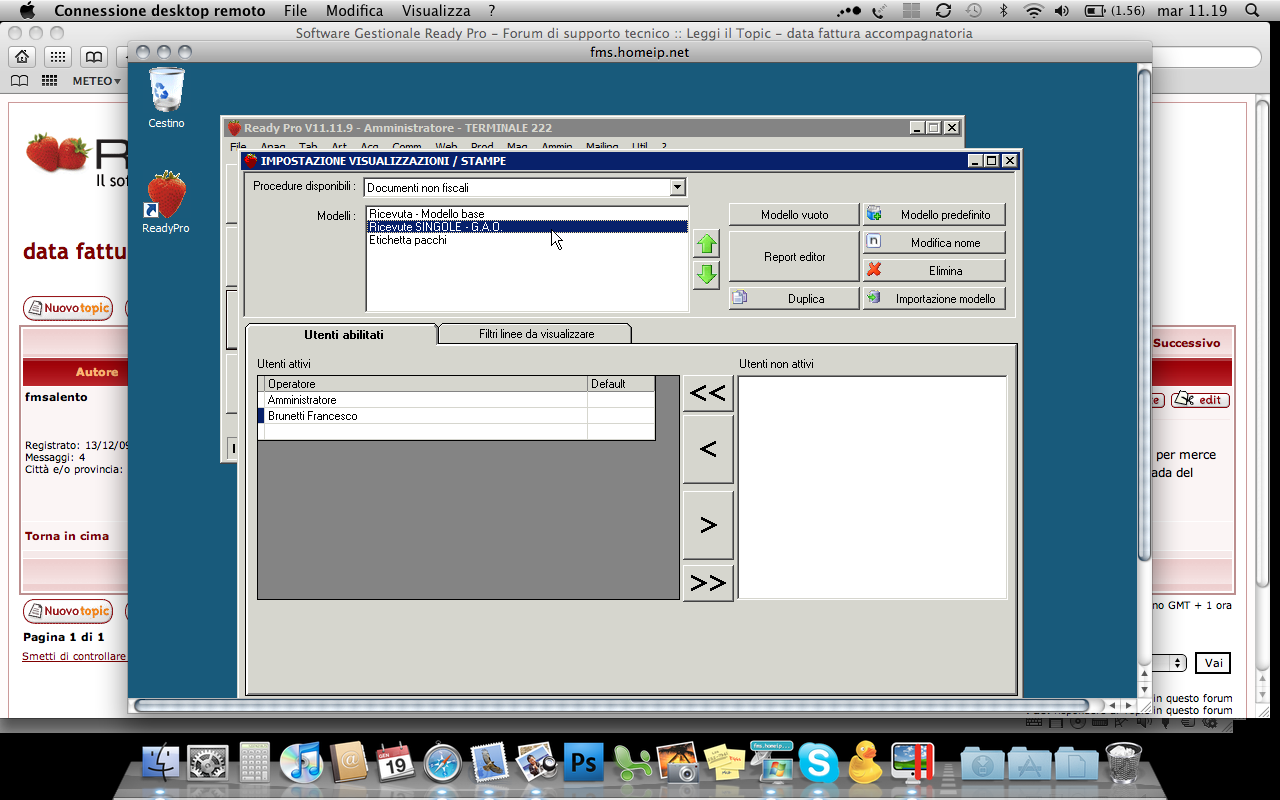
Task: Open Address Book from the Dock
Action: (x=348, y=763)
